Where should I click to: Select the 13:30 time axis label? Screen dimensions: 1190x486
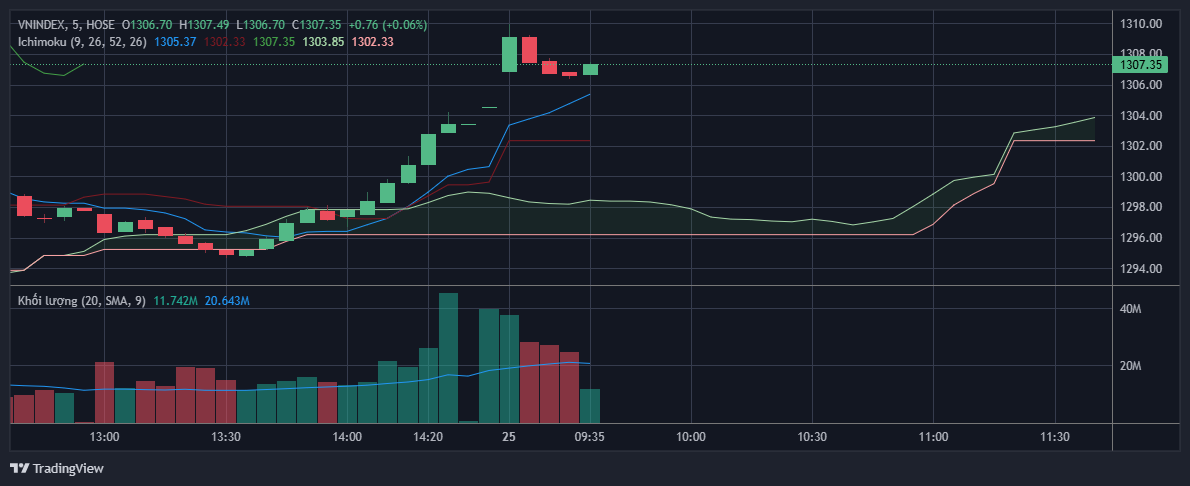pos(226,437)
